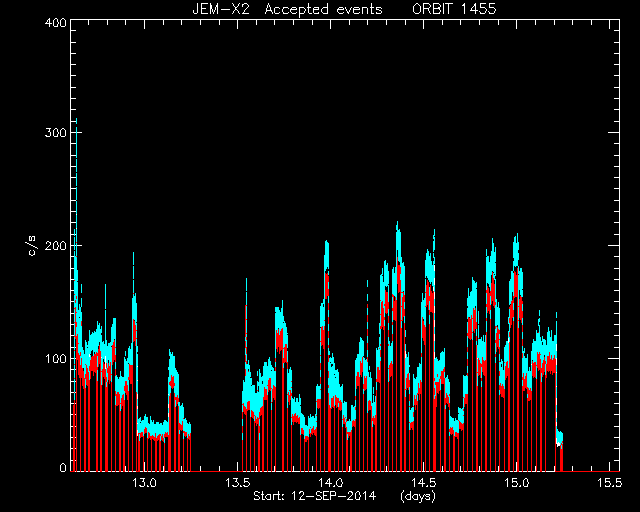Select the 100 y-axis tick label
Screen dimensions: 640x512
(56, 359)
